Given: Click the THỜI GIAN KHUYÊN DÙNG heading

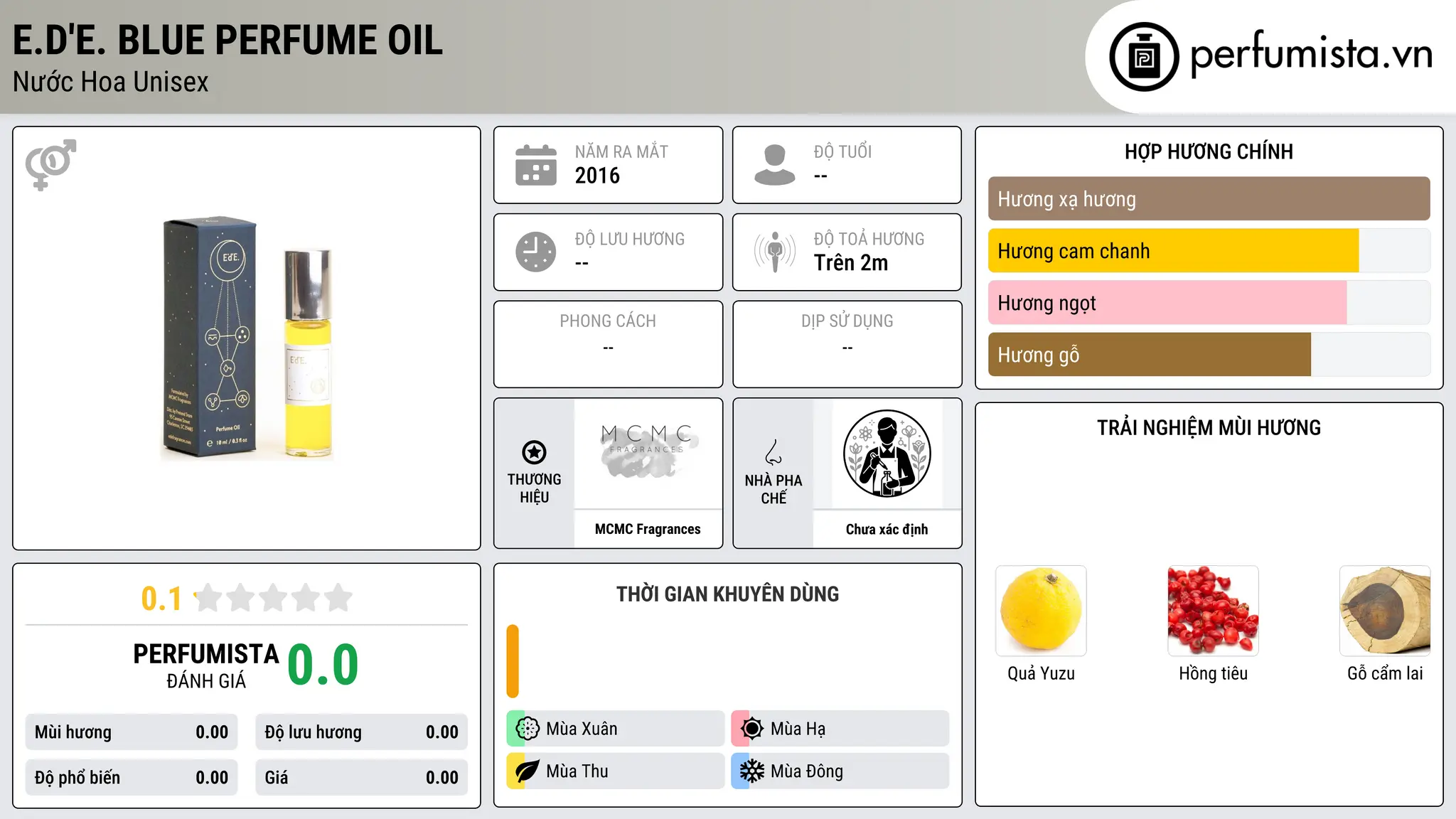Looking at the screenshot, I should pos(727,594).
